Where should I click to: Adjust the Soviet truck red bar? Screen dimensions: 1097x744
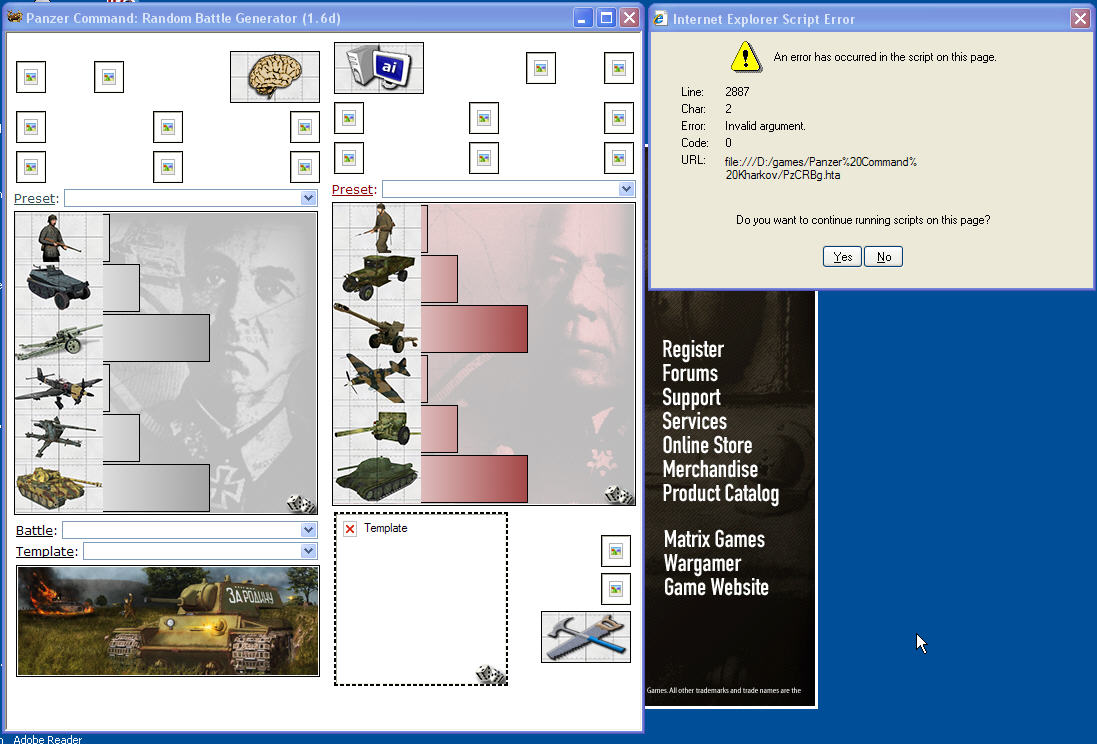click(x=439, y=279)
